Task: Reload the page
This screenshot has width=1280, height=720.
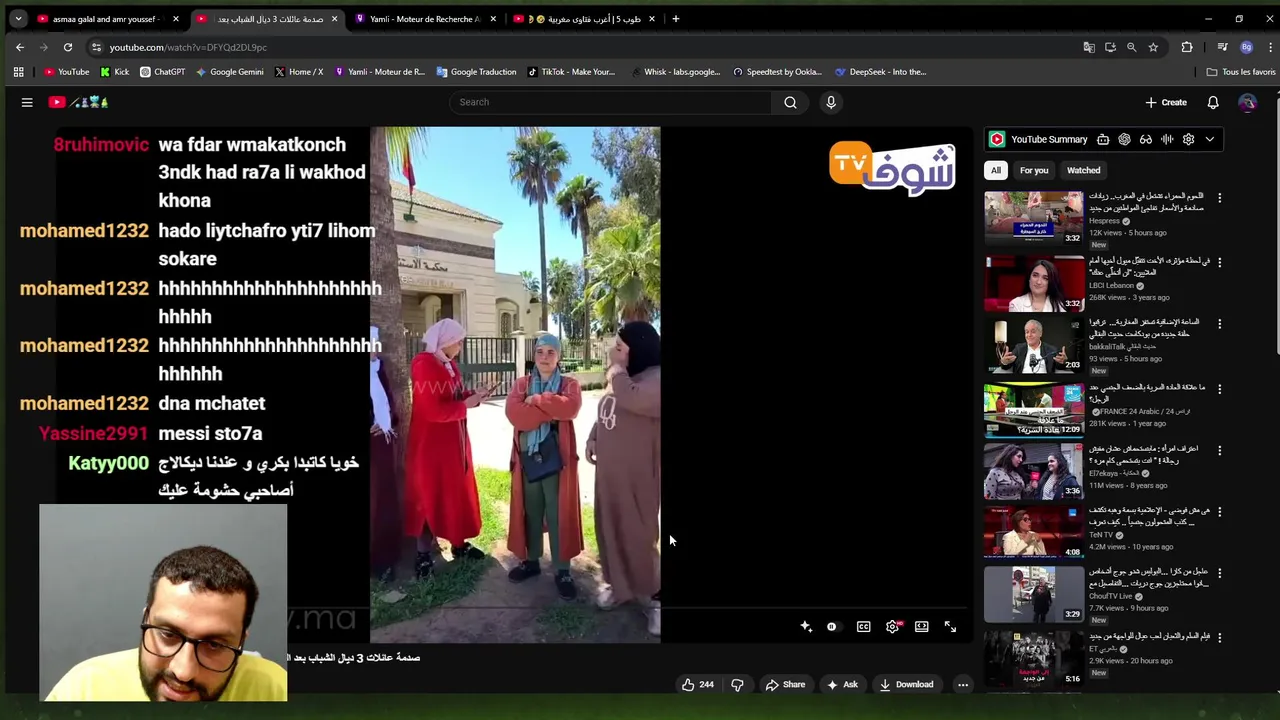Action: (68, 47)
